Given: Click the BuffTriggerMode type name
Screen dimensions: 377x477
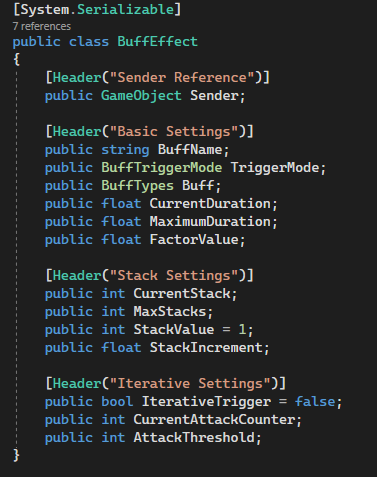Looking at the screenshot, I should point(162,168).
